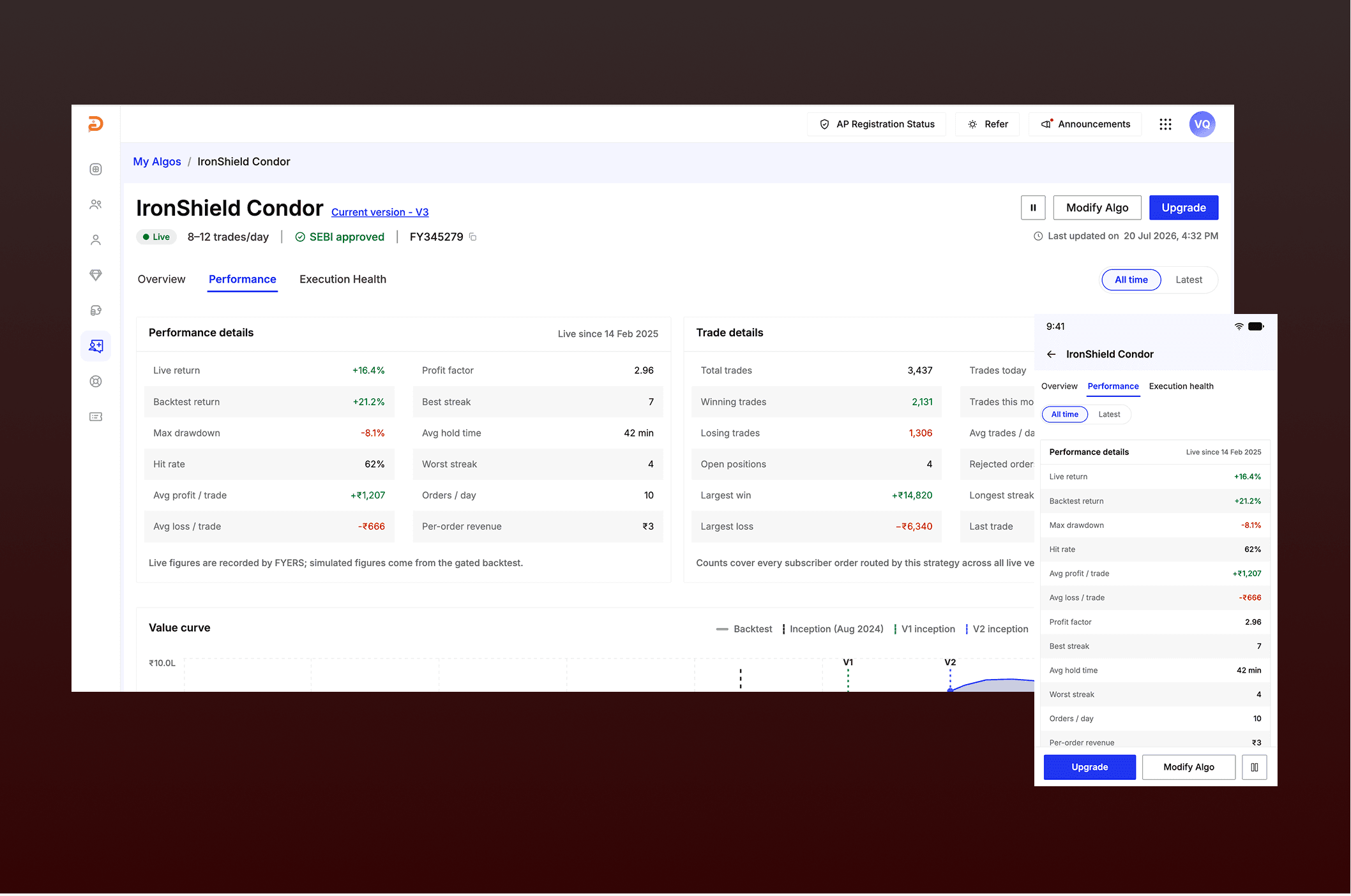The image size is (1351, 896).
Task: Click the desktop Live return value +16.4%
Action: (x=368, y=370)
